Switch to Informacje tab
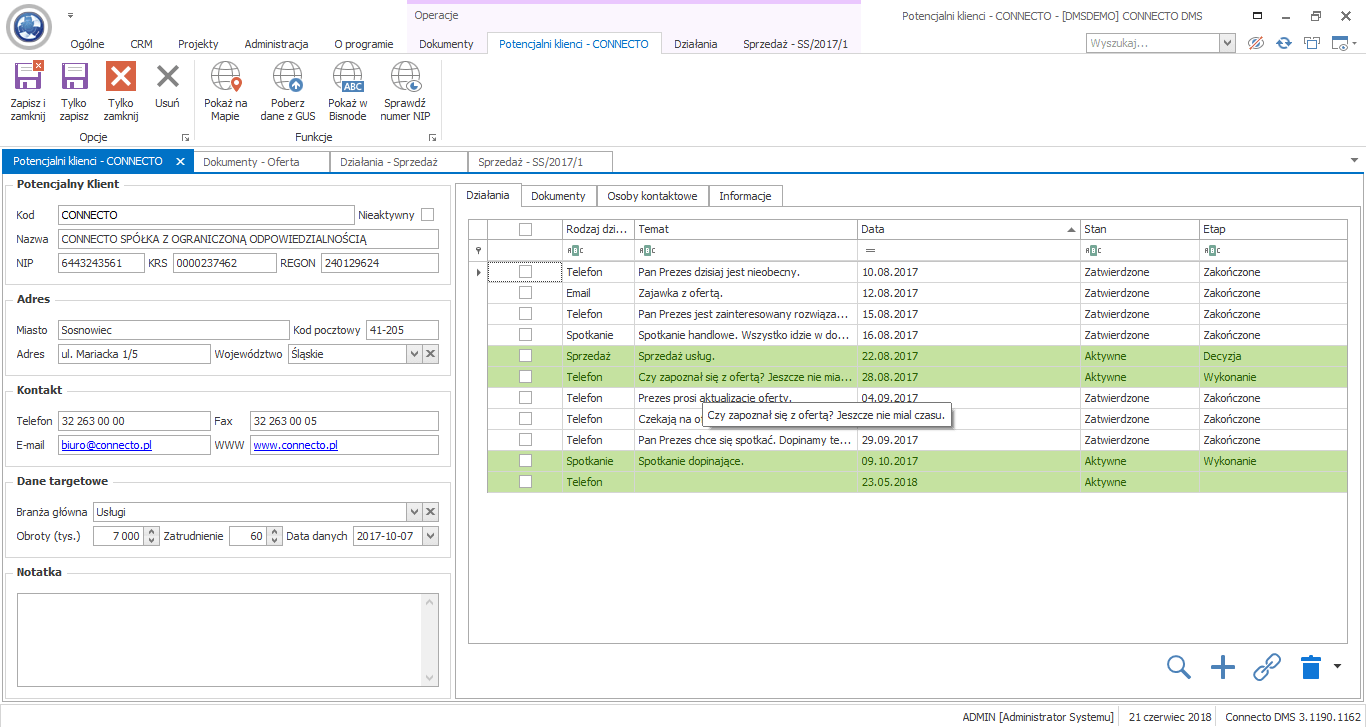 [745, 196]
